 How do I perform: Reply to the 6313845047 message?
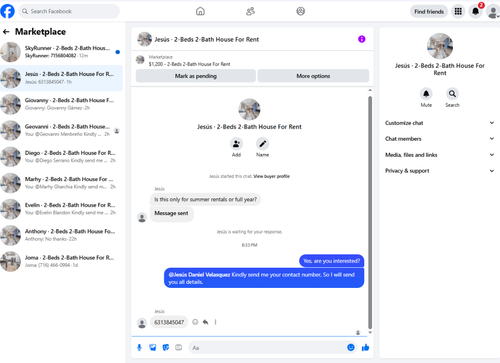coord(205,322)
